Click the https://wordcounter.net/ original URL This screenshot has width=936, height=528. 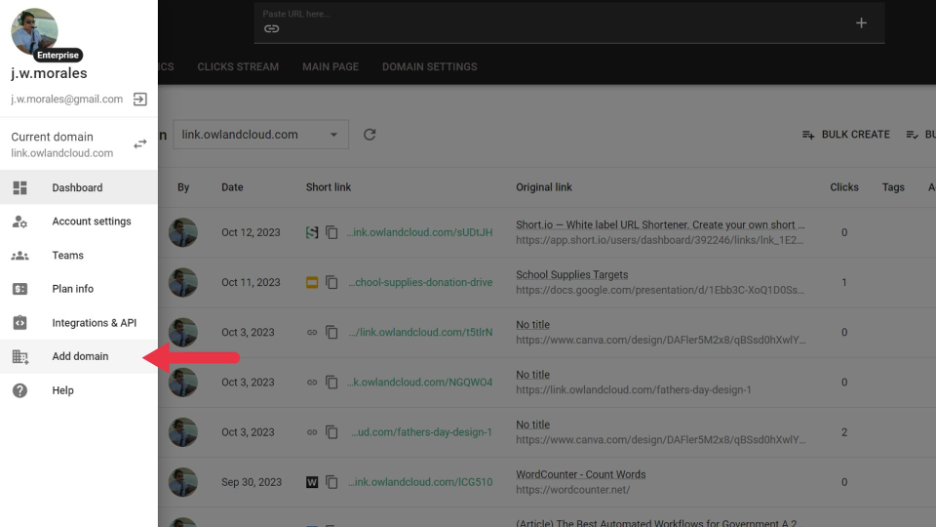tap(573, 490)
